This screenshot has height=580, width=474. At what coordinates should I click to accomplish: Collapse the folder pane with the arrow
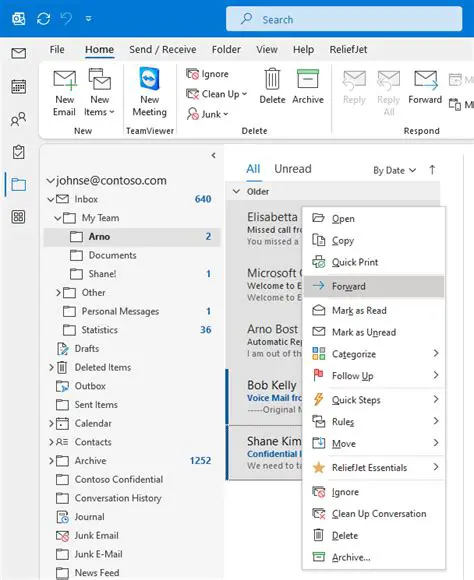pos(214,155)
